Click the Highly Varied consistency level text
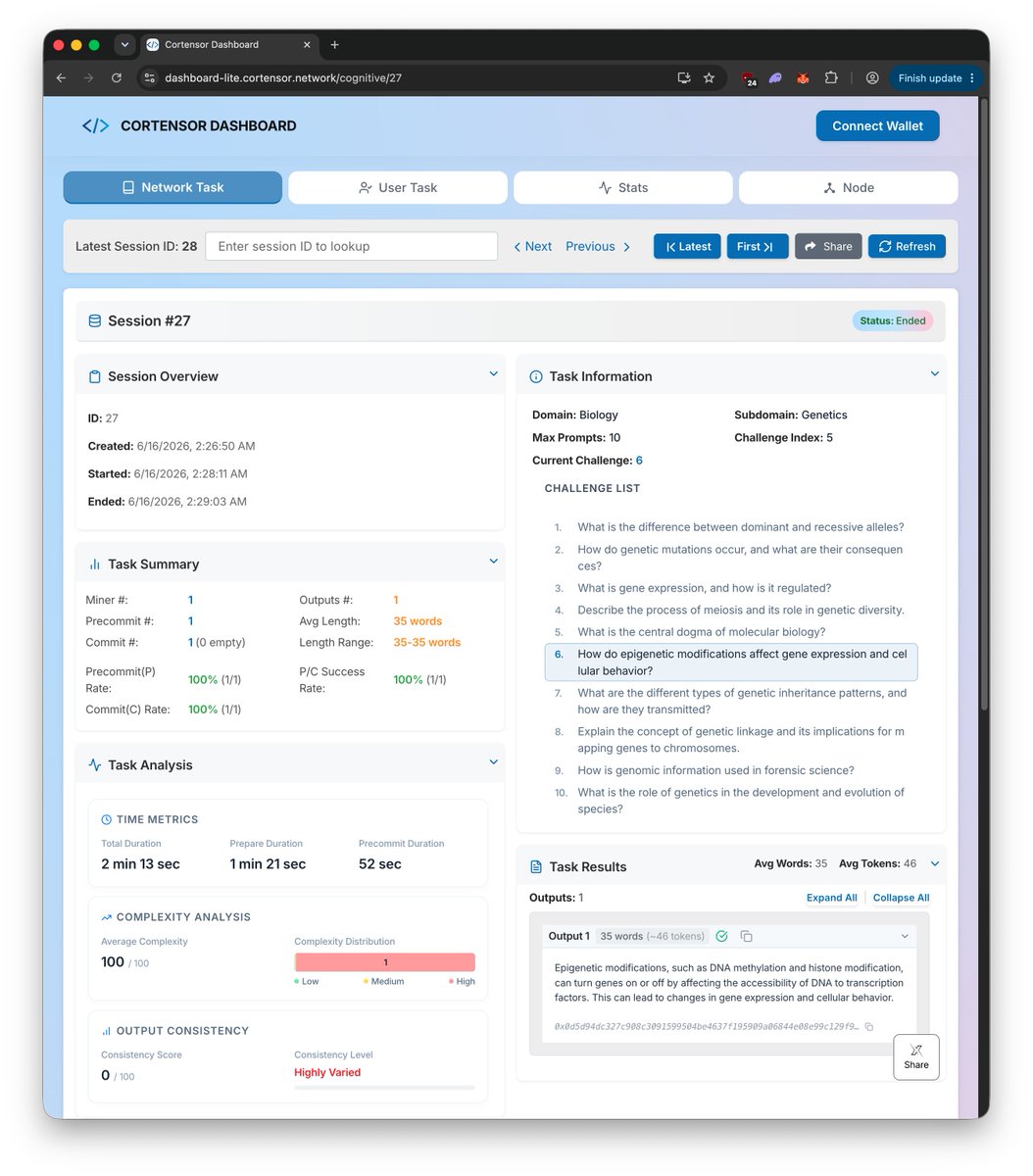Screen dimensions: 1033x1176 point(327,1073)
